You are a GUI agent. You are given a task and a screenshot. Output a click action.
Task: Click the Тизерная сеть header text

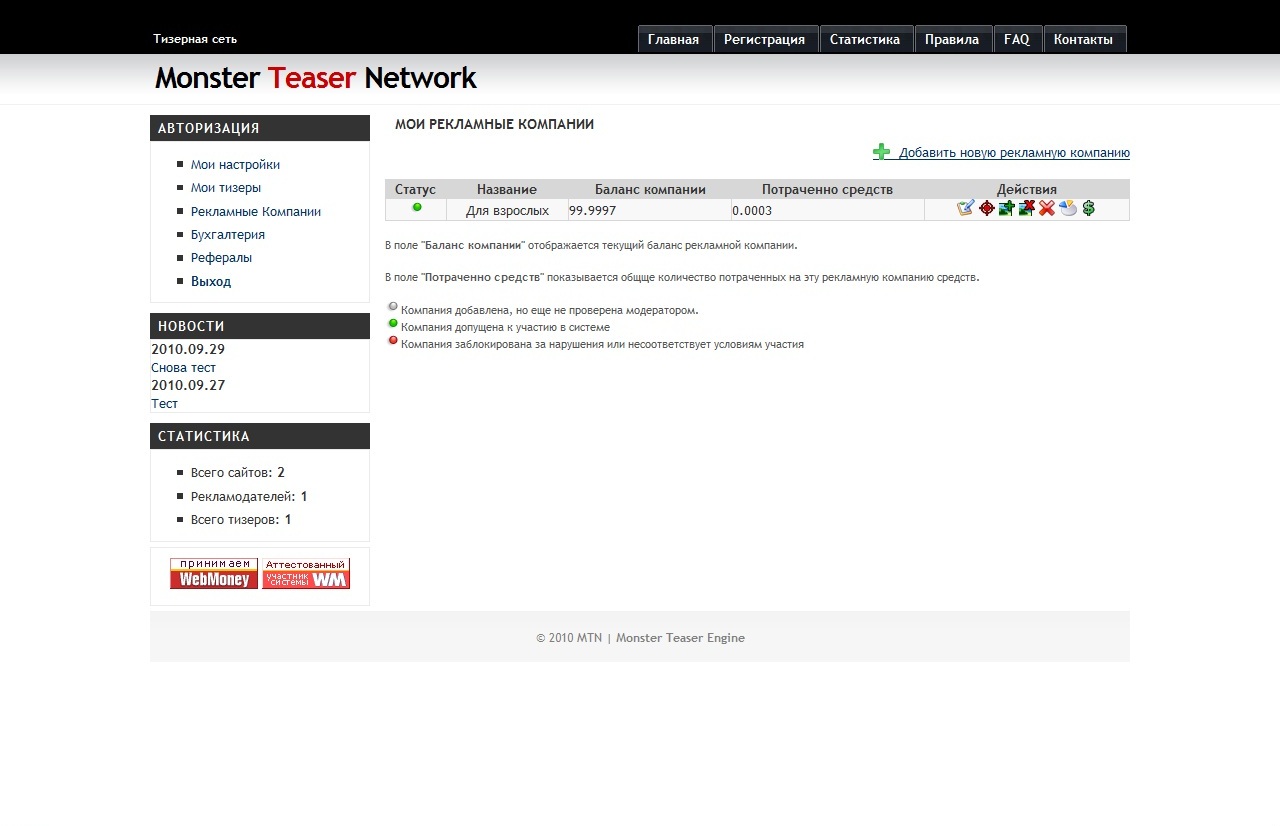pyautogui.click(x=195, y=39)
